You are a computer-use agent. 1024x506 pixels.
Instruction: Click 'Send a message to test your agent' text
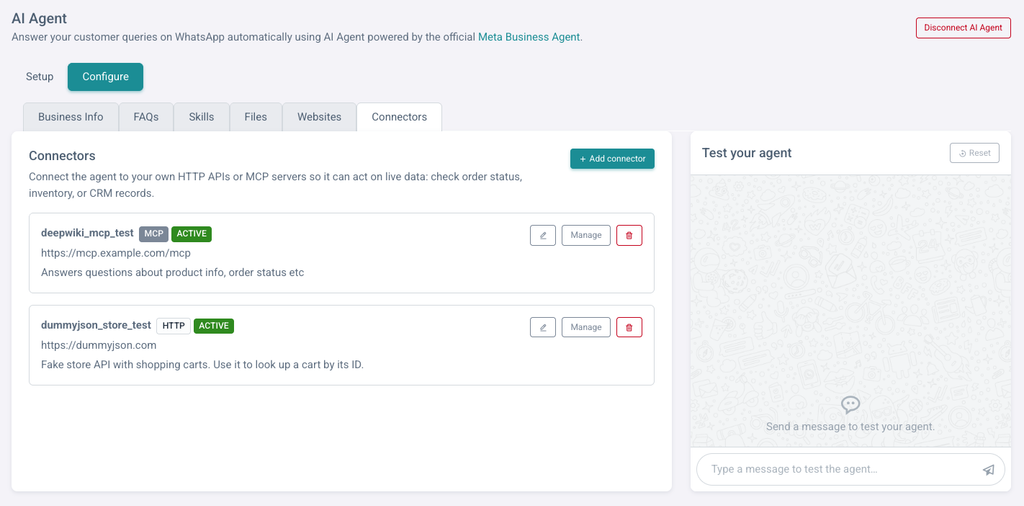(x=850, y=426)
